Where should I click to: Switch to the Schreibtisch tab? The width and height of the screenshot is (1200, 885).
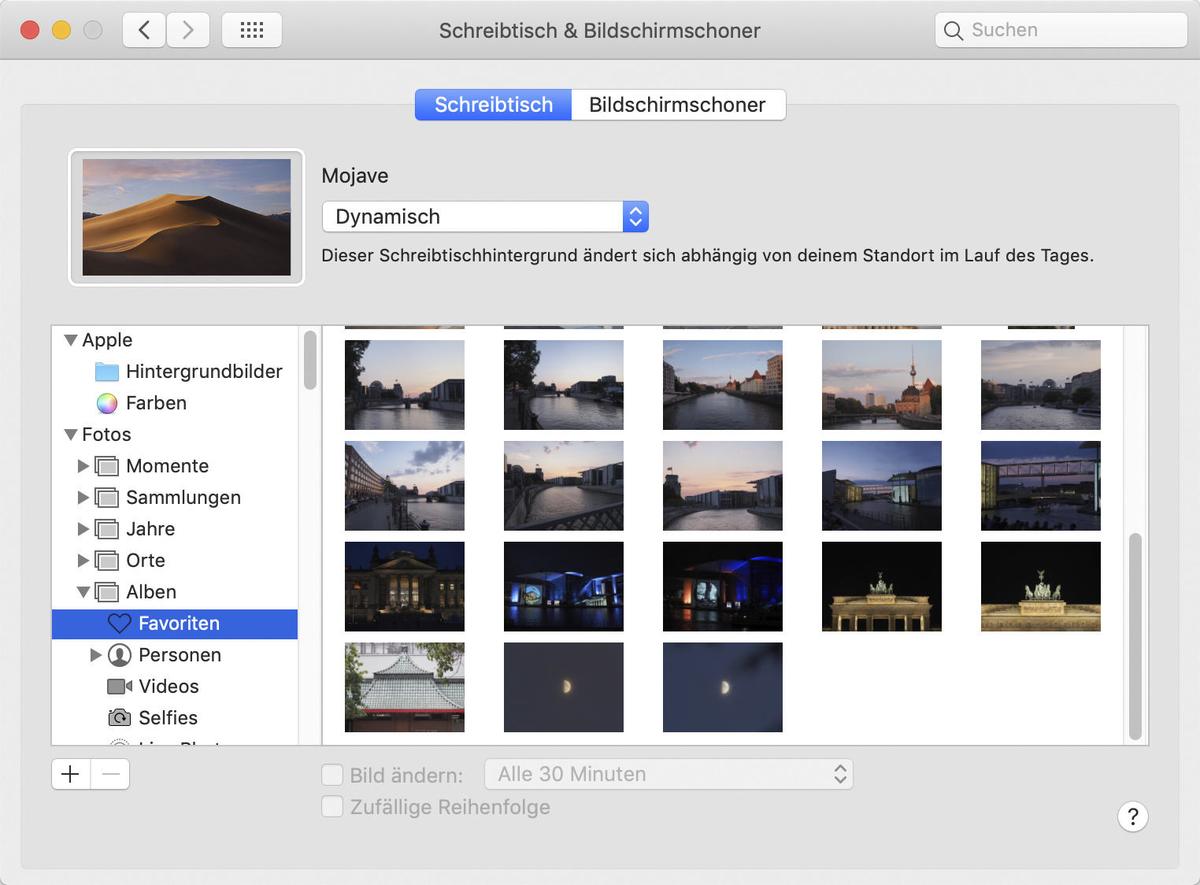(493, 105)
